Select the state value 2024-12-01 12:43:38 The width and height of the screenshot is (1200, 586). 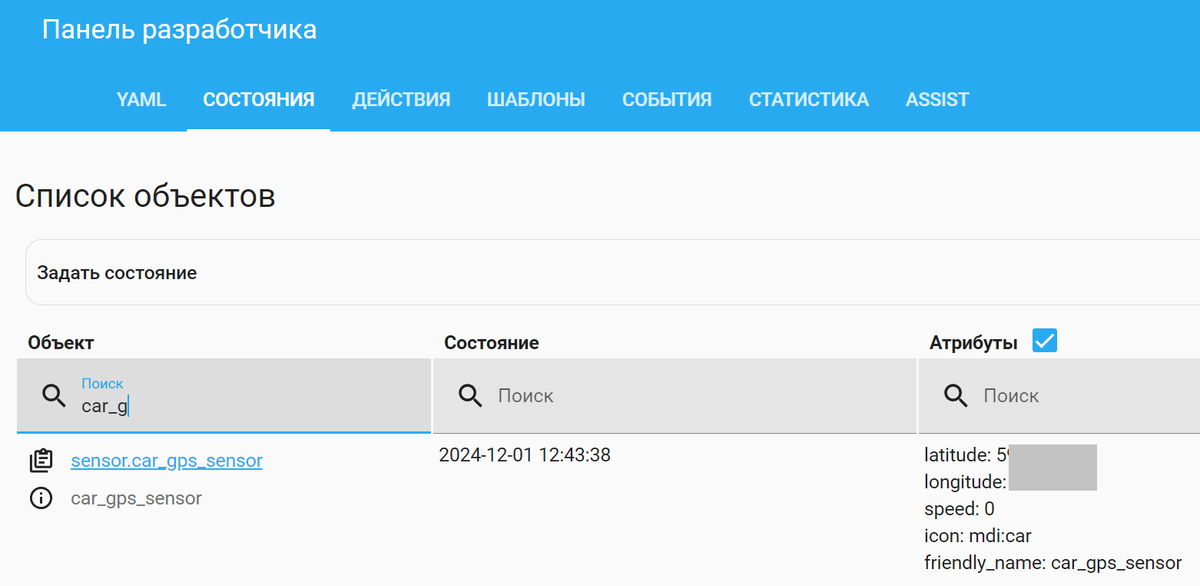[525, 456]
